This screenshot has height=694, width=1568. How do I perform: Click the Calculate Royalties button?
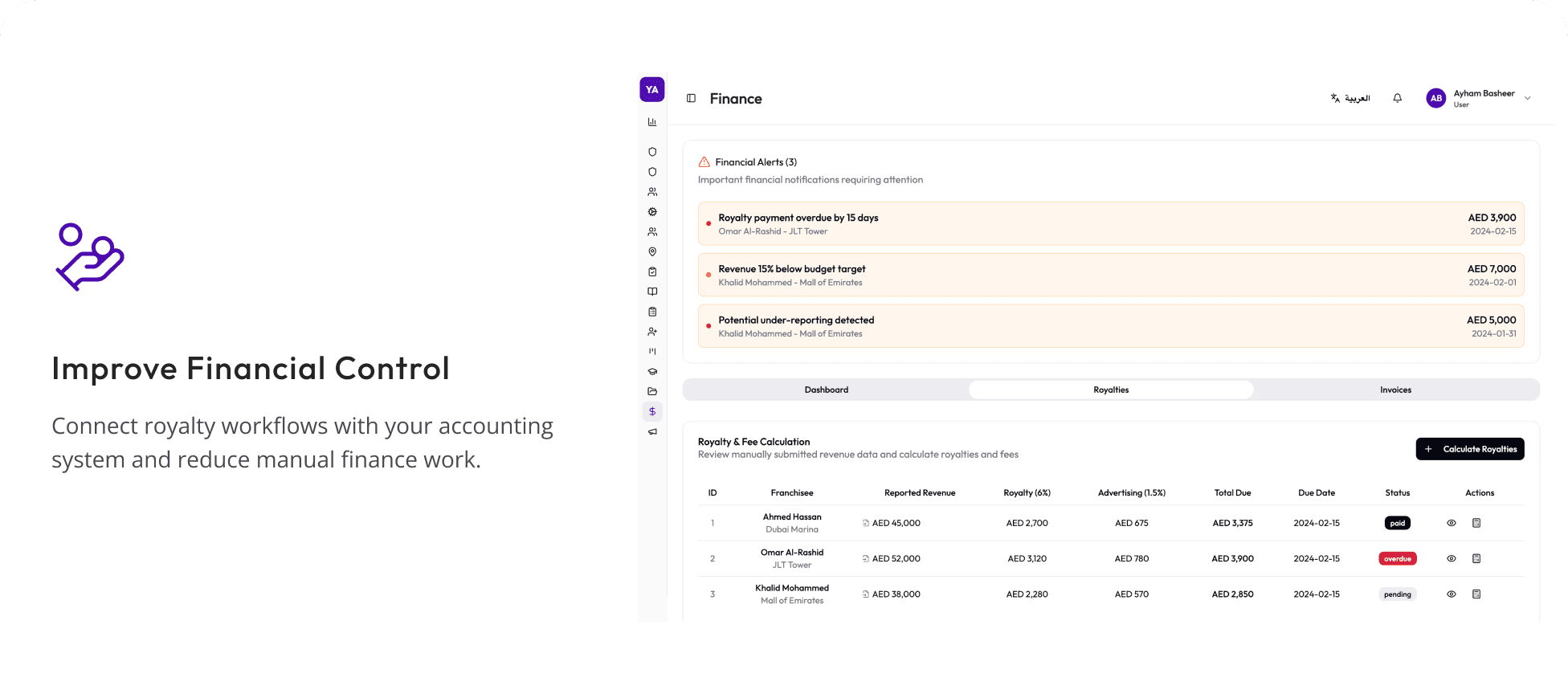coord(1470,449)
